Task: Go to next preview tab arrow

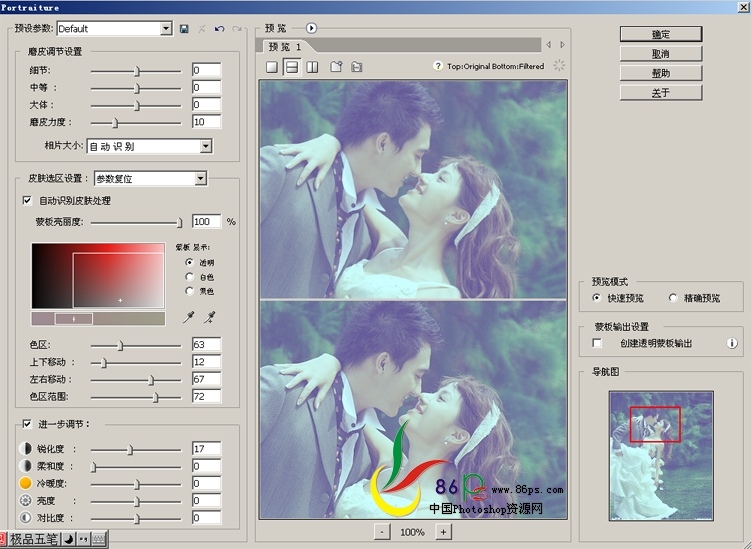Action: [563, 45]
